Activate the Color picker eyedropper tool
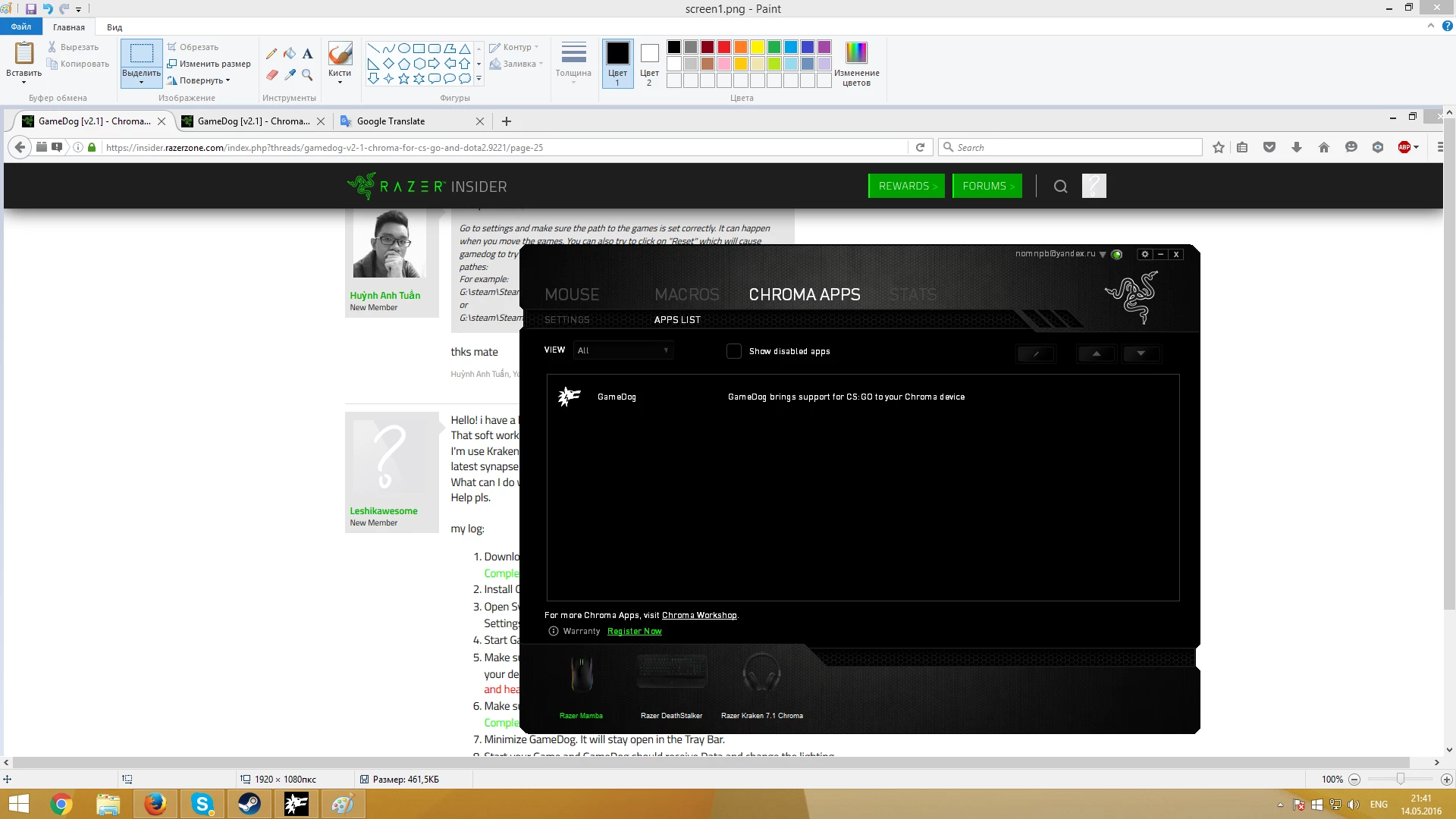The height and width of the screenshot is (819, 1456). click(x=290, y=74)
